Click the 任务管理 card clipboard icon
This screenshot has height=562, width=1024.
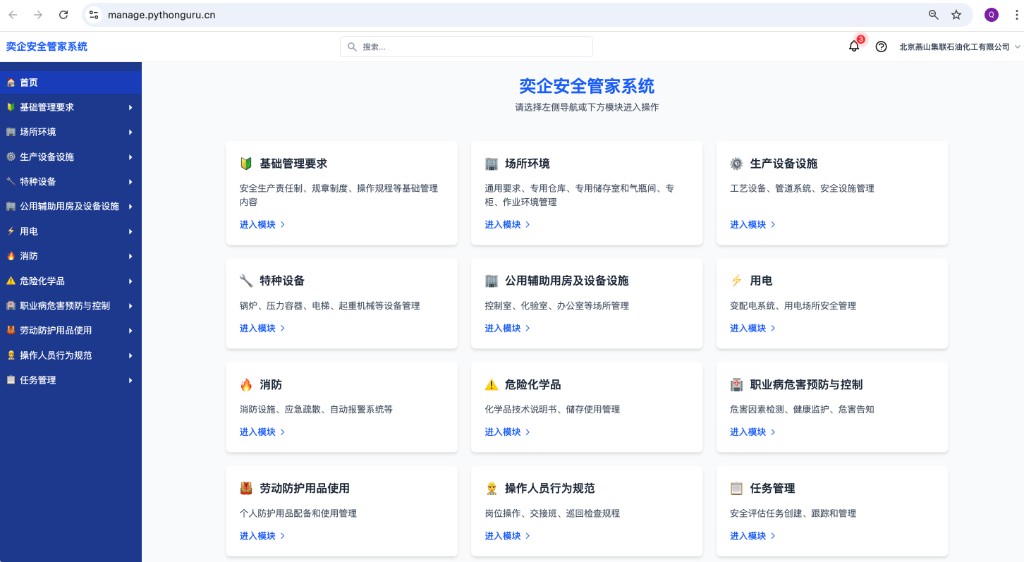[x=736, y=488]
